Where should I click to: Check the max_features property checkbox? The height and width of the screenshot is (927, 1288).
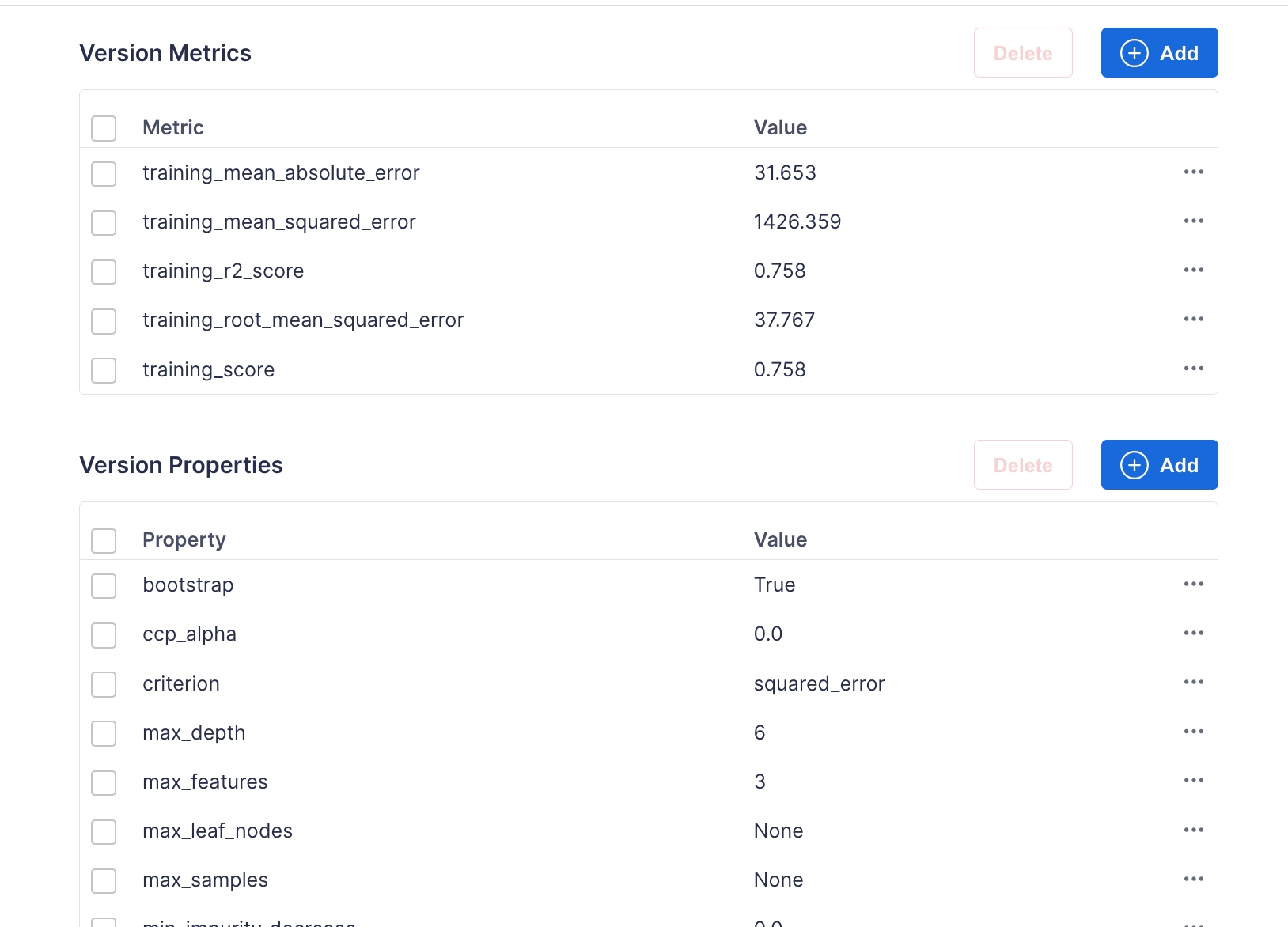pyautogui.click(x=104, y=783)
